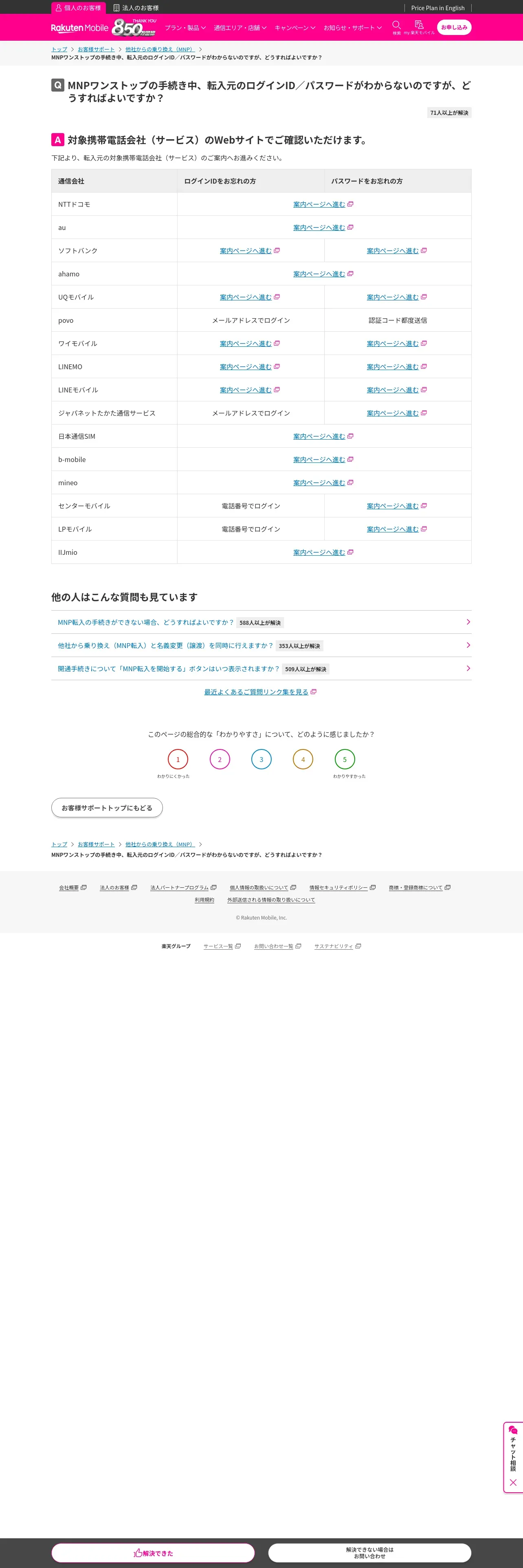Image resolution: width=523 pixels, height=1568 pixels.
Task: Open NTTドコモ 案内ページへ進む link
Action: (323, 204)
